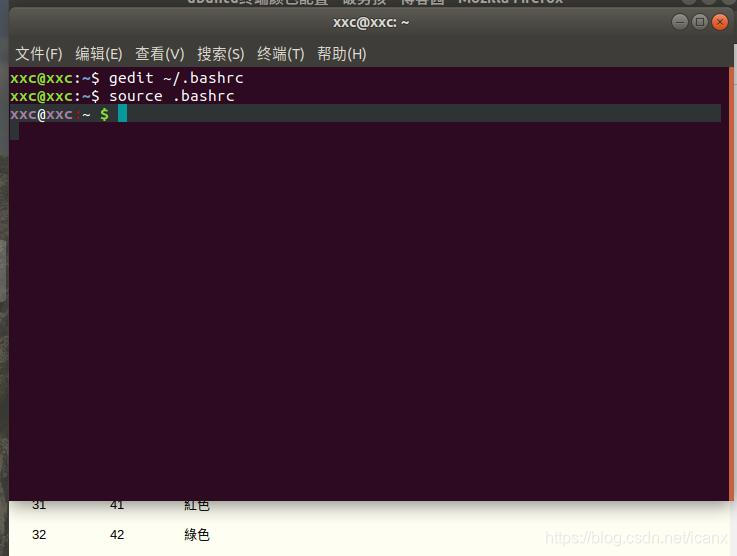Click the 綠色 cell in browser table

point(196,534)
